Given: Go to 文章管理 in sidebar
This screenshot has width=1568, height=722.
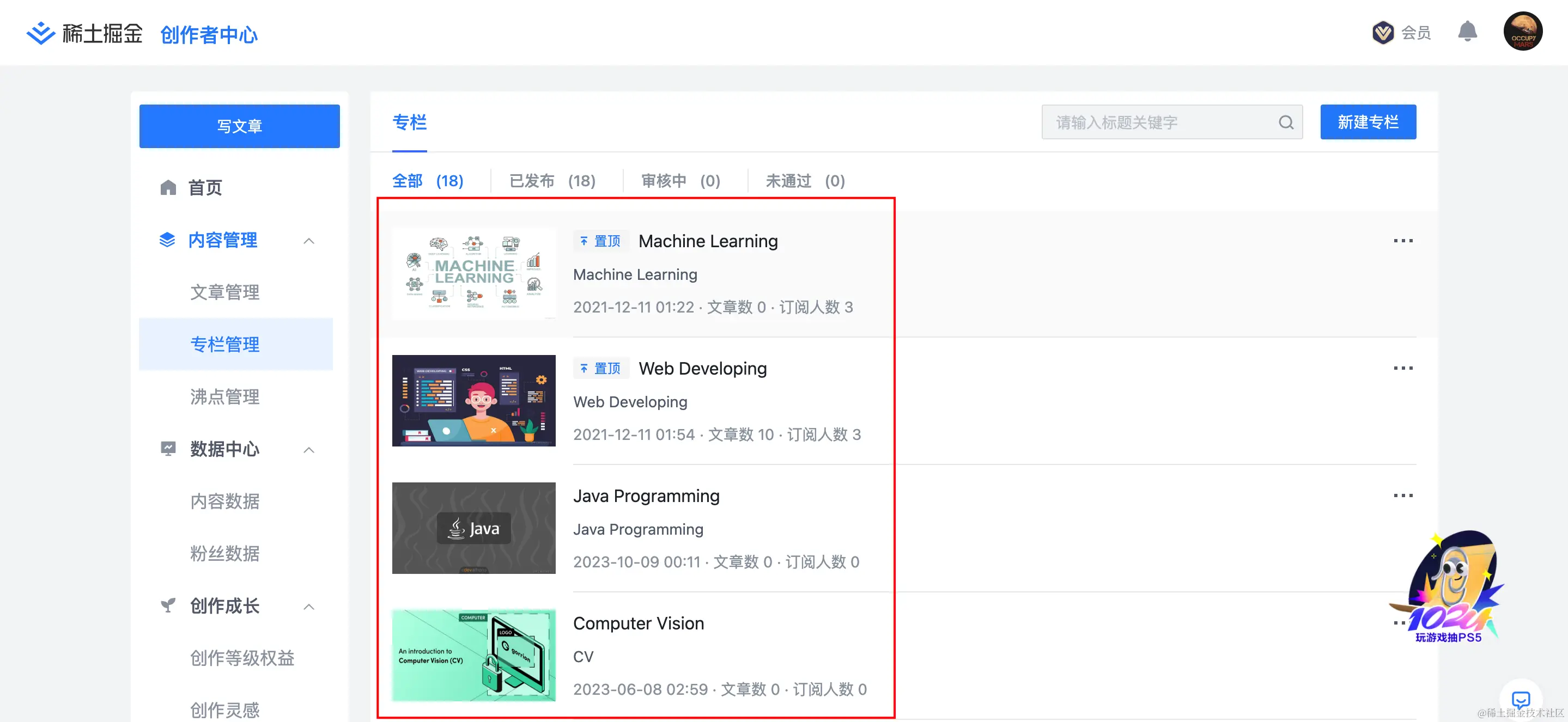Looking at the screenshot, I should (224, 292).
